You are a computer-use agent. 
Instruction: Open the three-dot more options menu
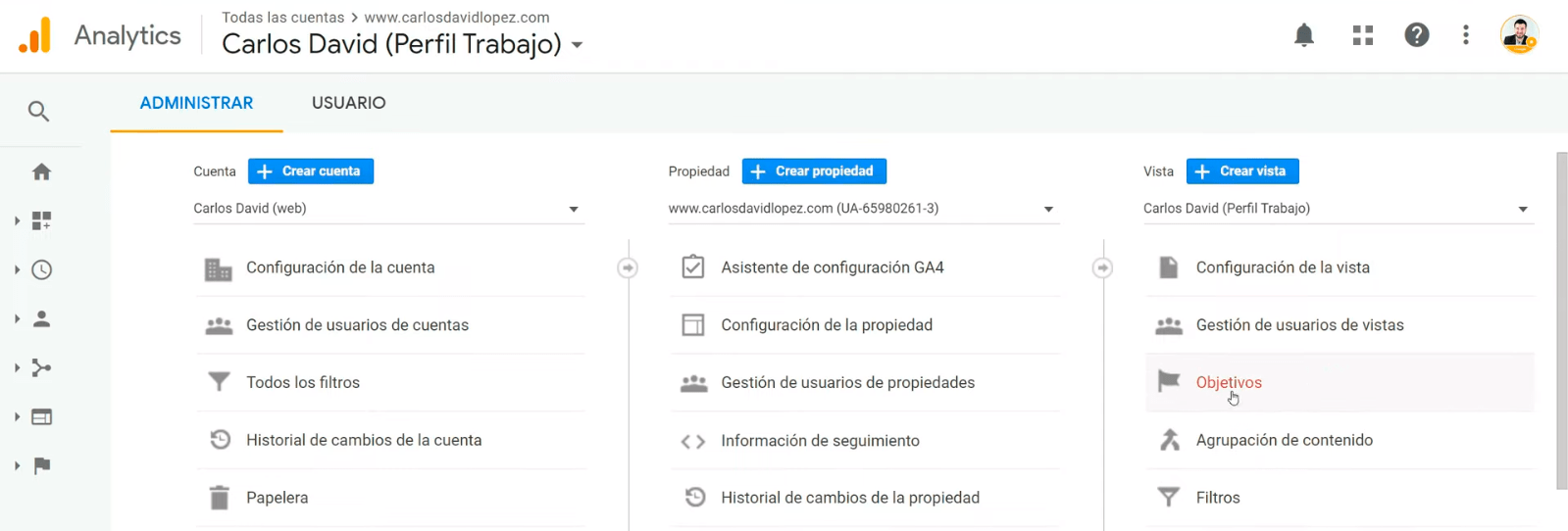pyautogui.click(x=1465, y=35)
